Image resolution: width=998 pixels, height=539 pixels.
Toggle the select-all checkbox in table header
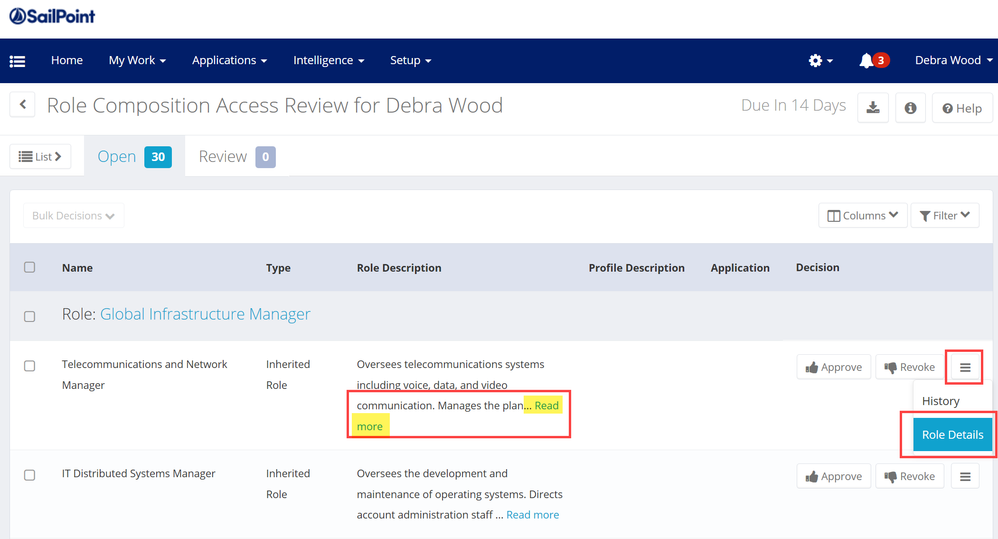pyautogui.click(x=30, y=268)
